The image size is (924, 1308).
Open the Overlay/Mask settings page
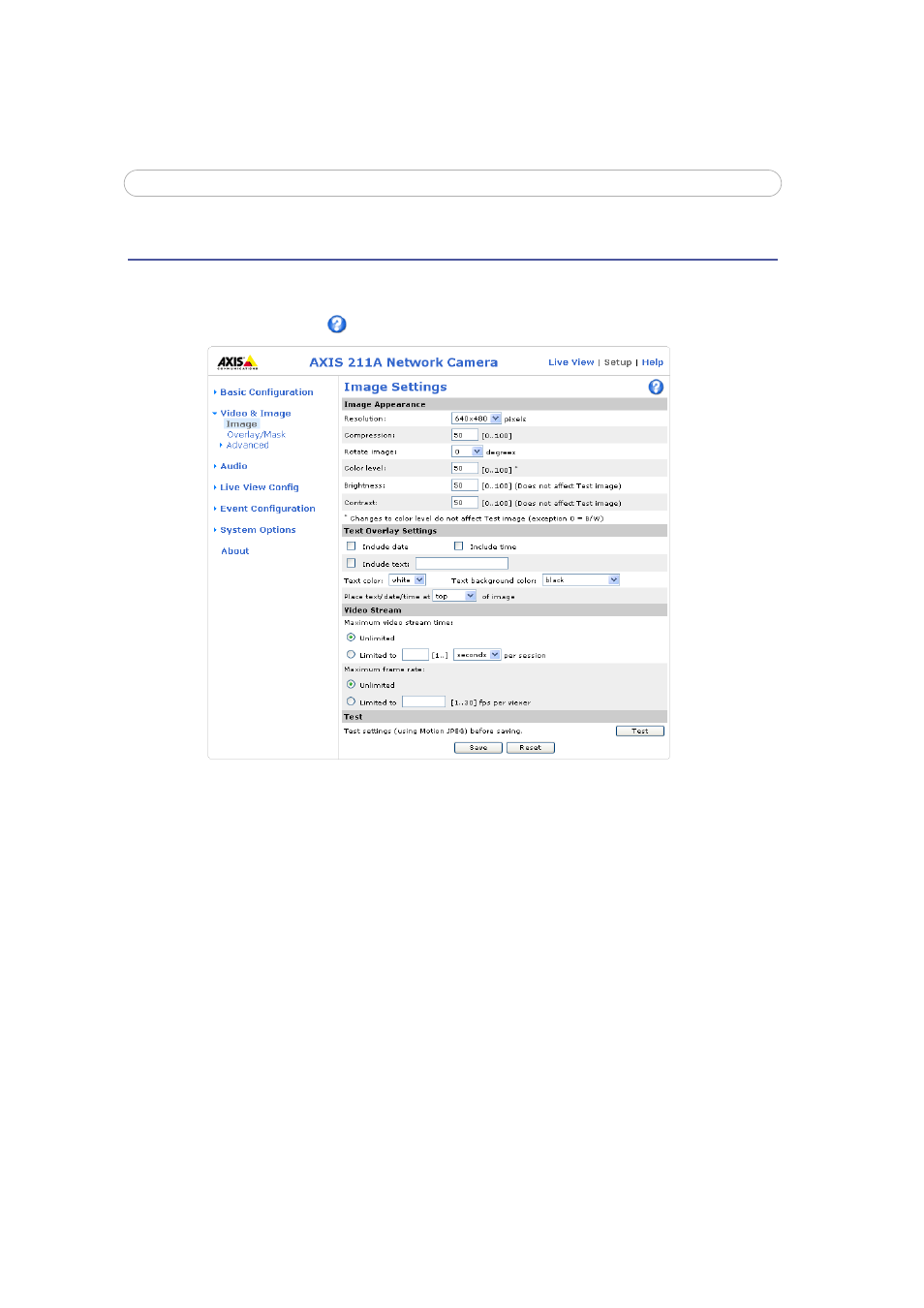pos(257,435)
